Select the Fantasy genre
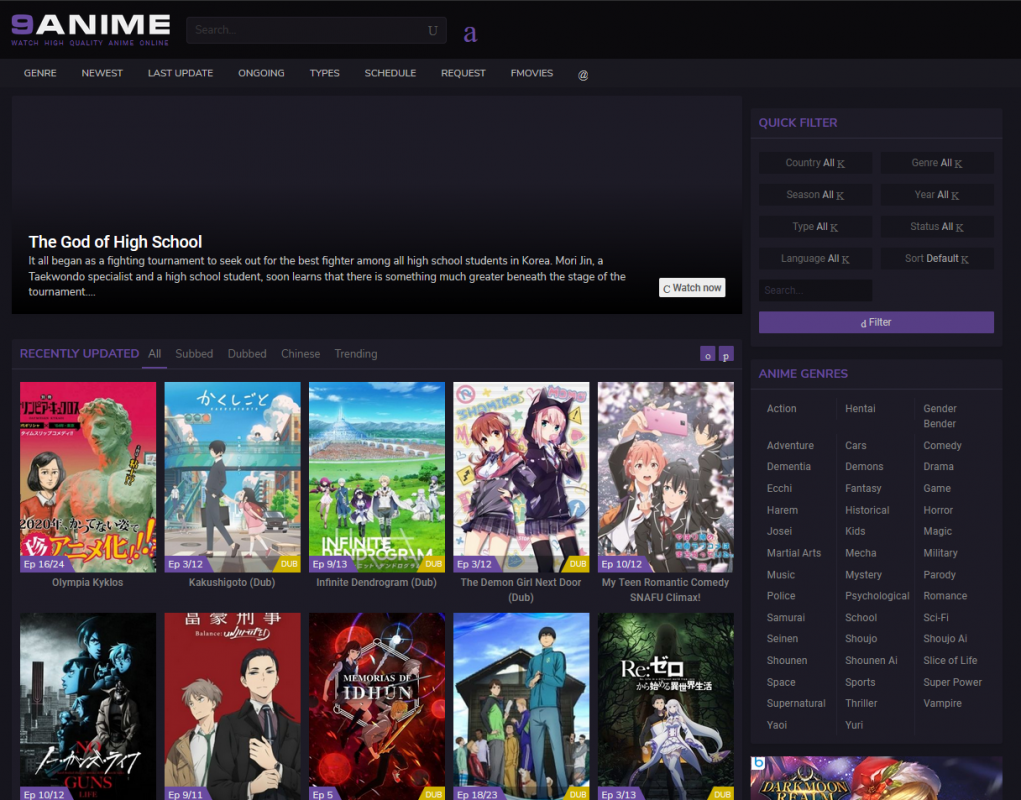 click(863, 488)
